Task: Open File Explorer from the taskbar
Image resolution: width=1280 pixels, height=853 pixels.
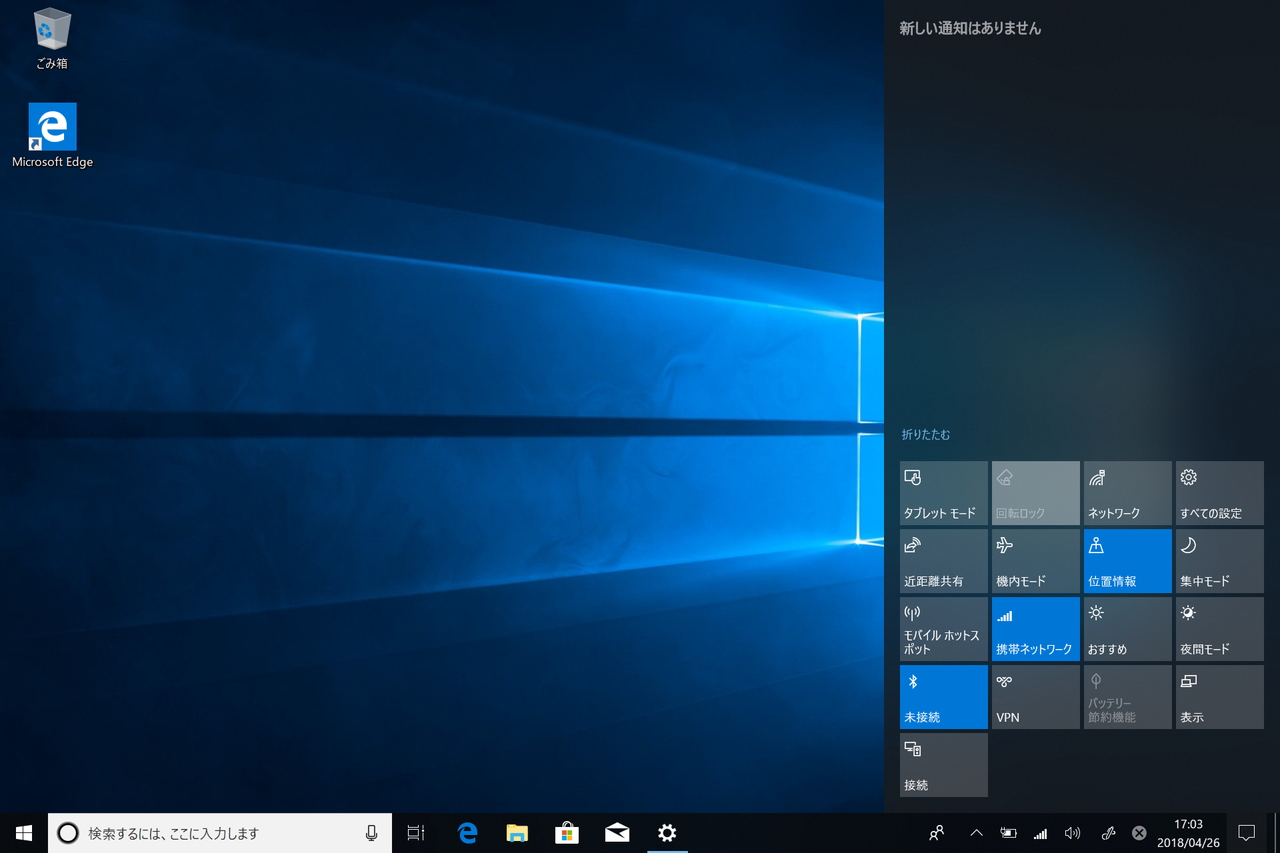Action: pyautogui.click(x=517, y=832)
